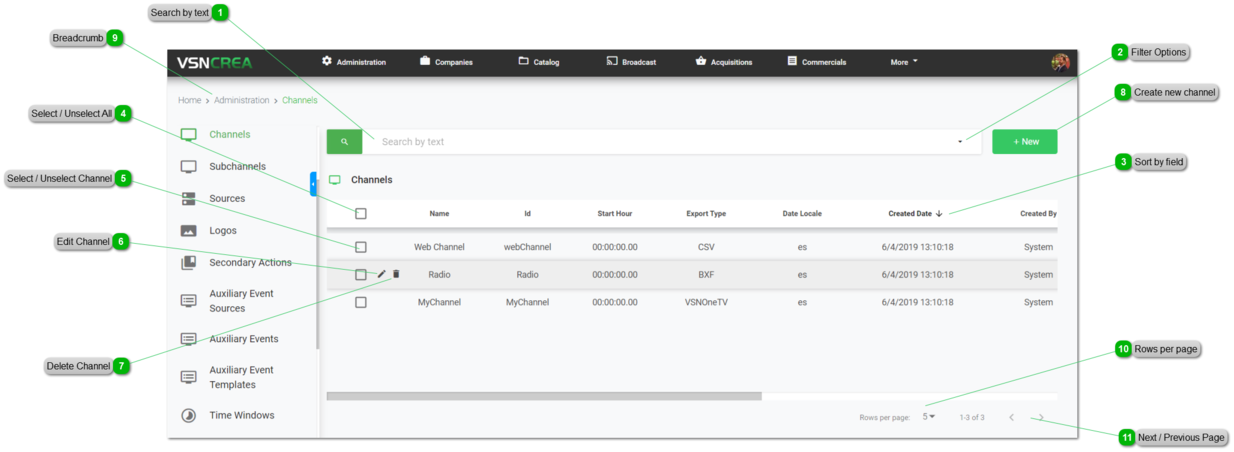Go to next page arrow
Image resolution: width=1234 pixels, height=452 pixels.
(x=1041, y=417)
